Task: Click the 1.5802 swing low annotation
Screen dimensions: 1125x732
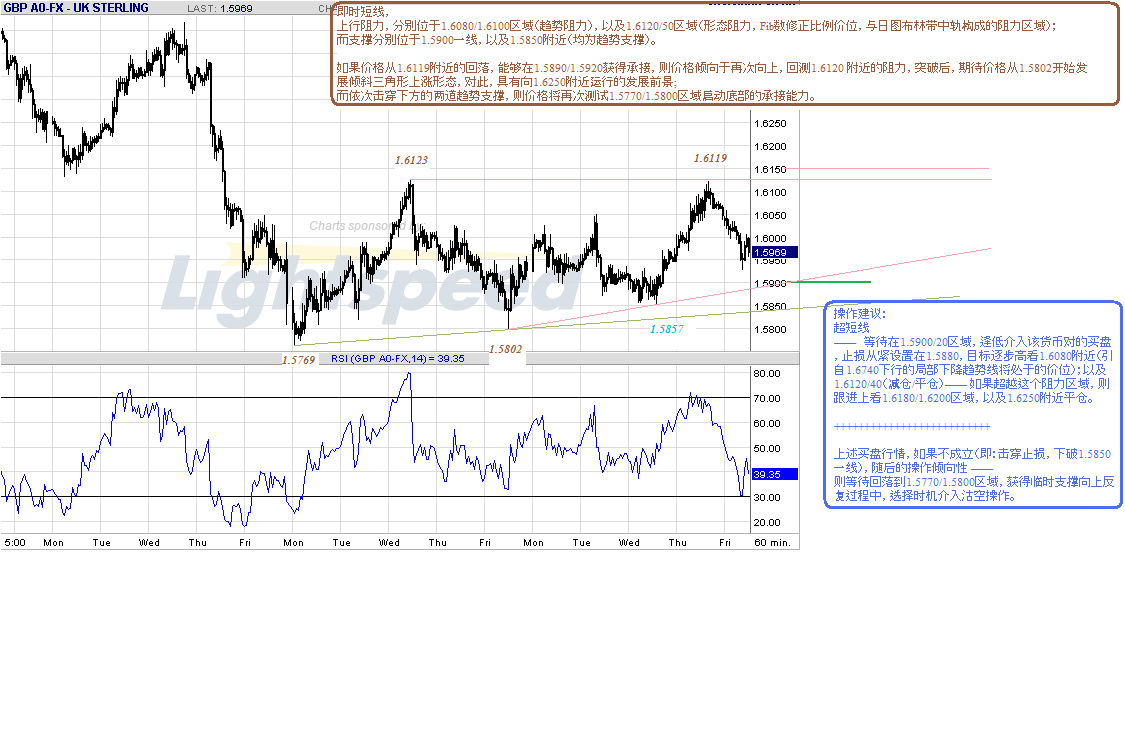Action: [x=505, y=349]
